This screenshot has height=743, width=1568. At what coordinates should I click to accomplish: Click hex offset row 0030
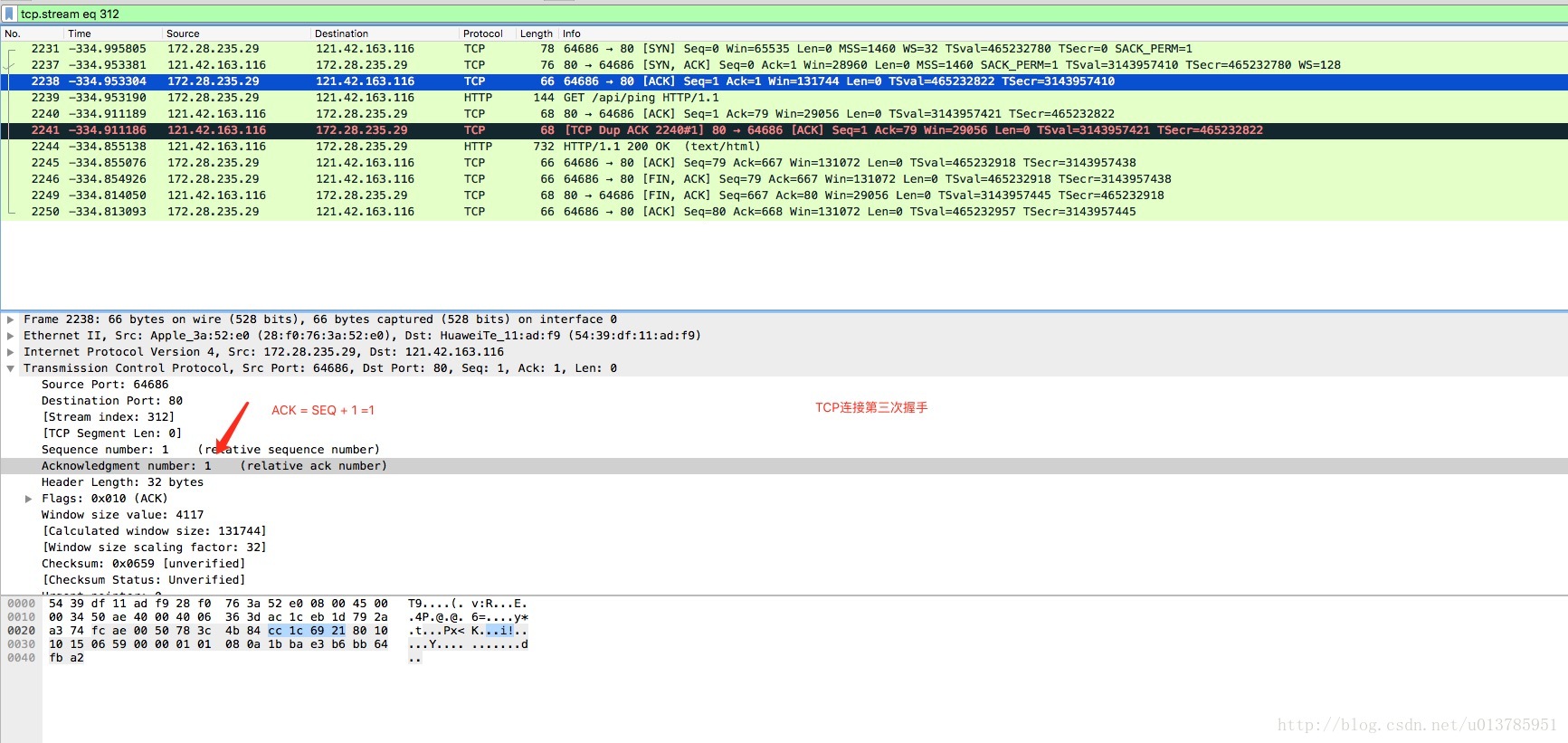tap(21, 644)
